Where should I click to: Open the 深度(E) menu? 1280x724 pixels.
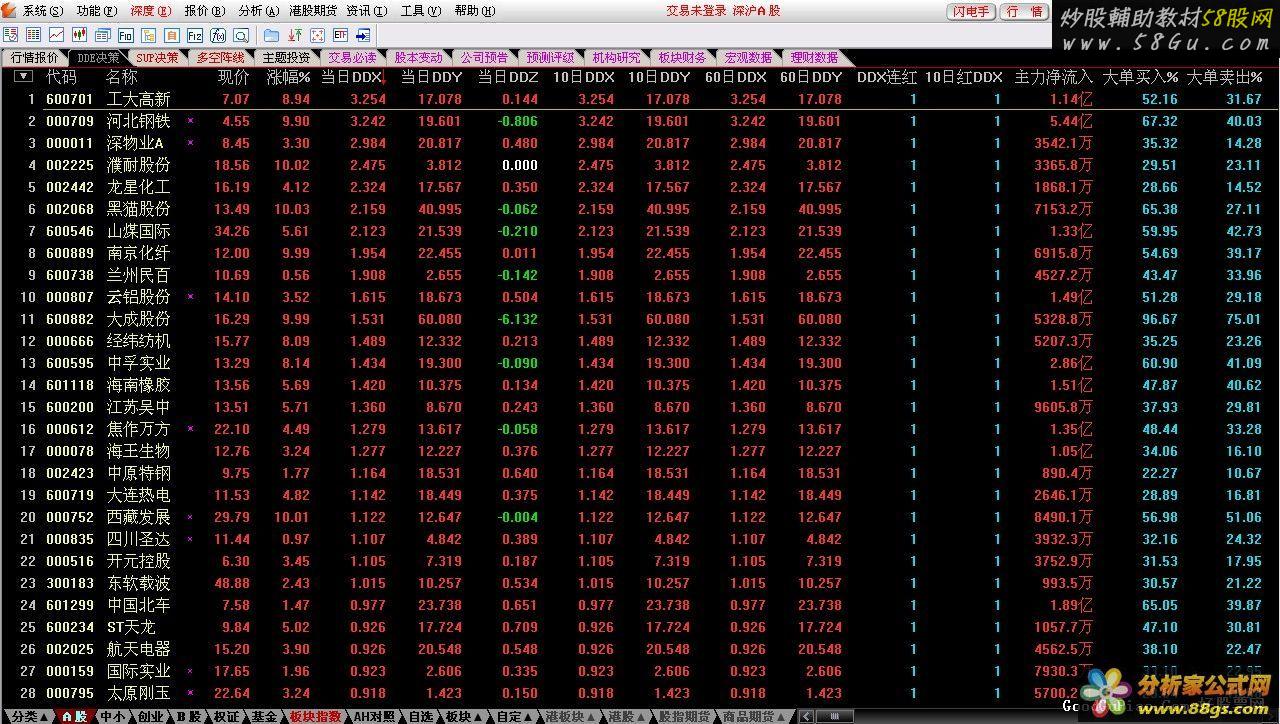click(x=150, y=11)
